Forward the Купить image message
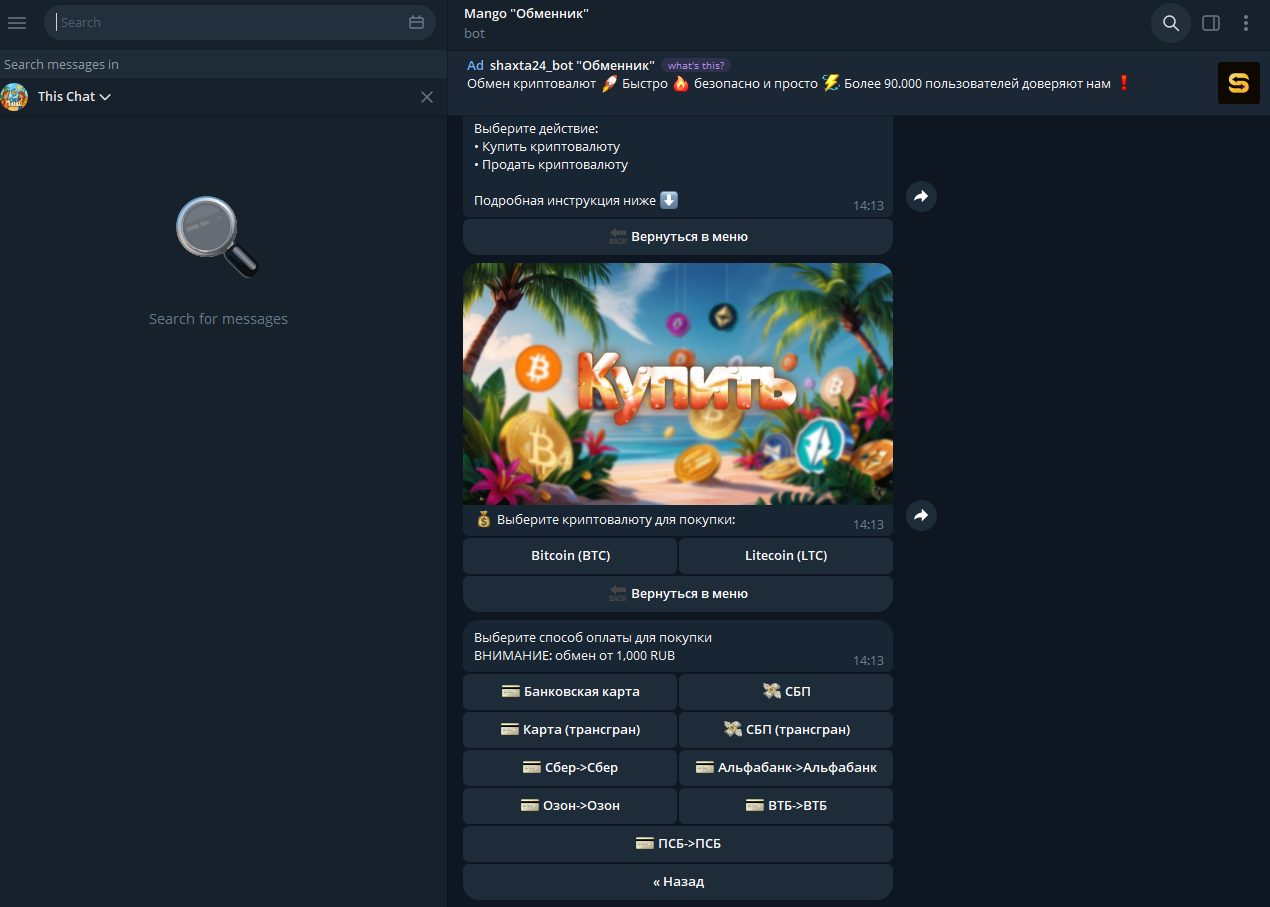This screenshot has height=907, width=1270. pos(921,515)
